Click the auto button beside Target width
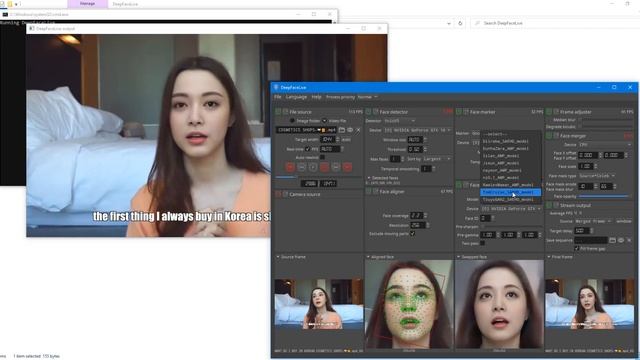This screenshot has width=640, height=360. tap(346, 140)
